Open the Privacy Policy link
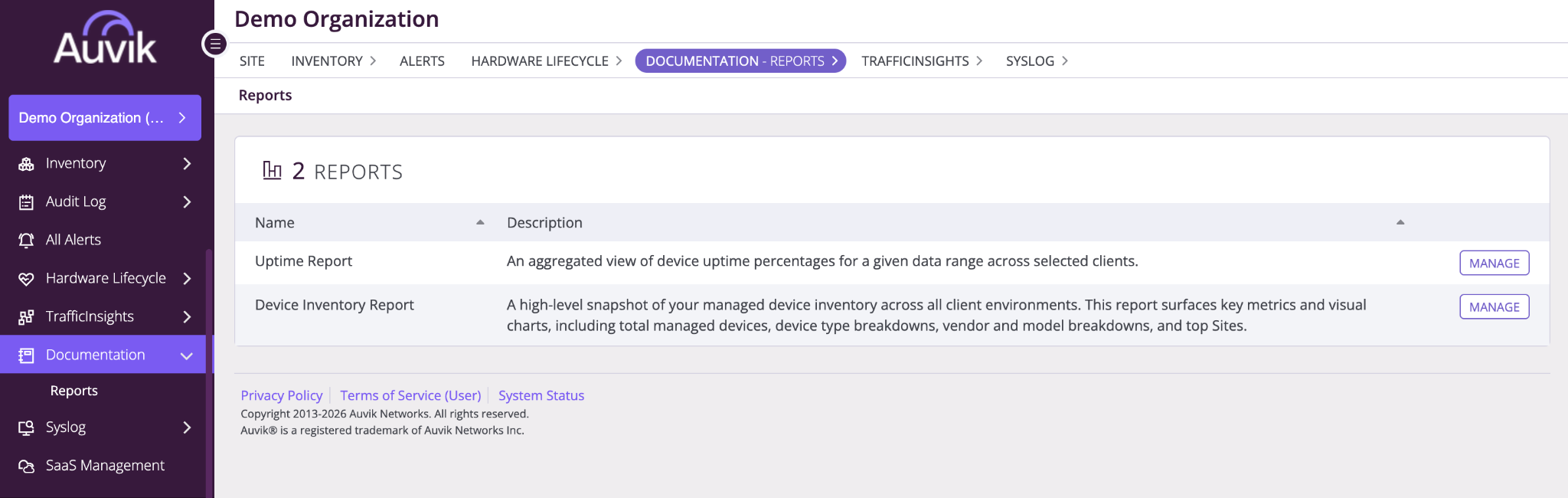This screenshot has width=1568, height=498. pos(281,395)
